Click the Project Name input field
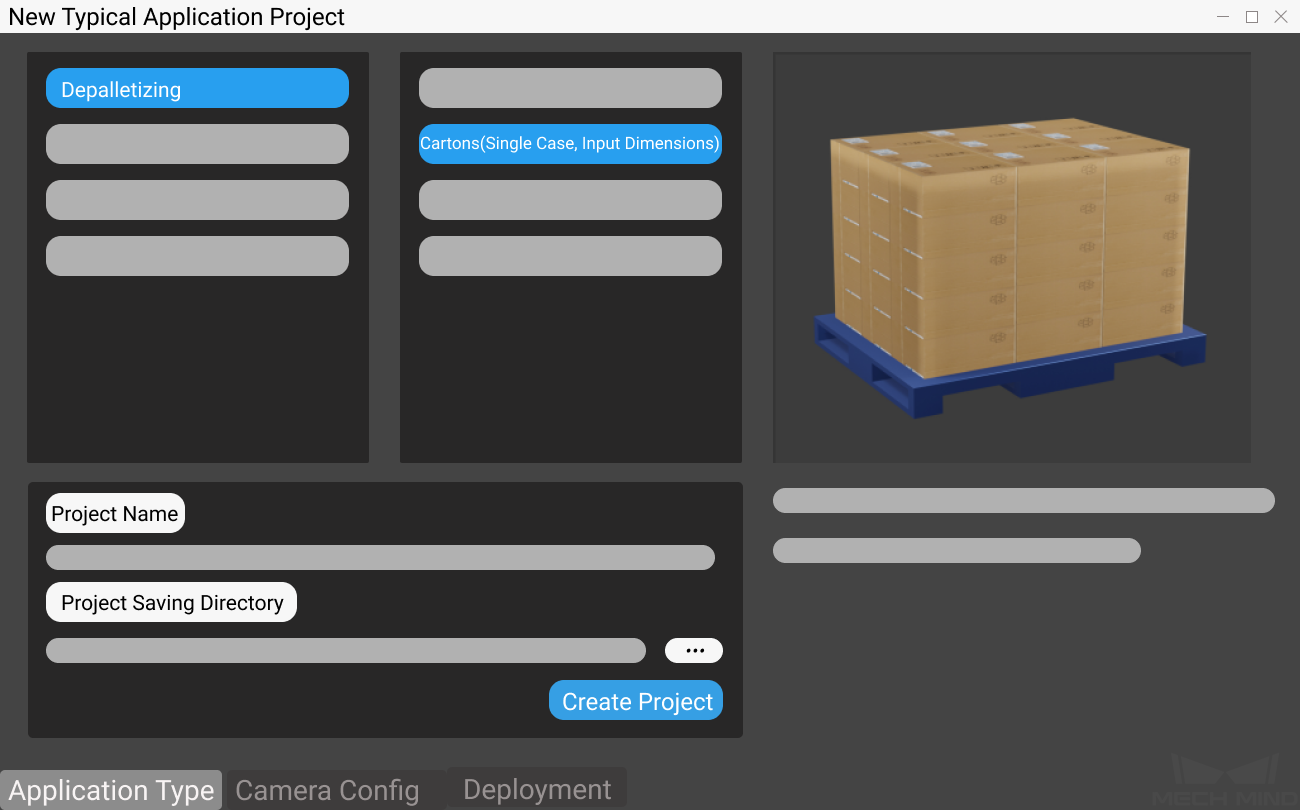Viewport: 1300px width, 810px height. click(380, 557)
